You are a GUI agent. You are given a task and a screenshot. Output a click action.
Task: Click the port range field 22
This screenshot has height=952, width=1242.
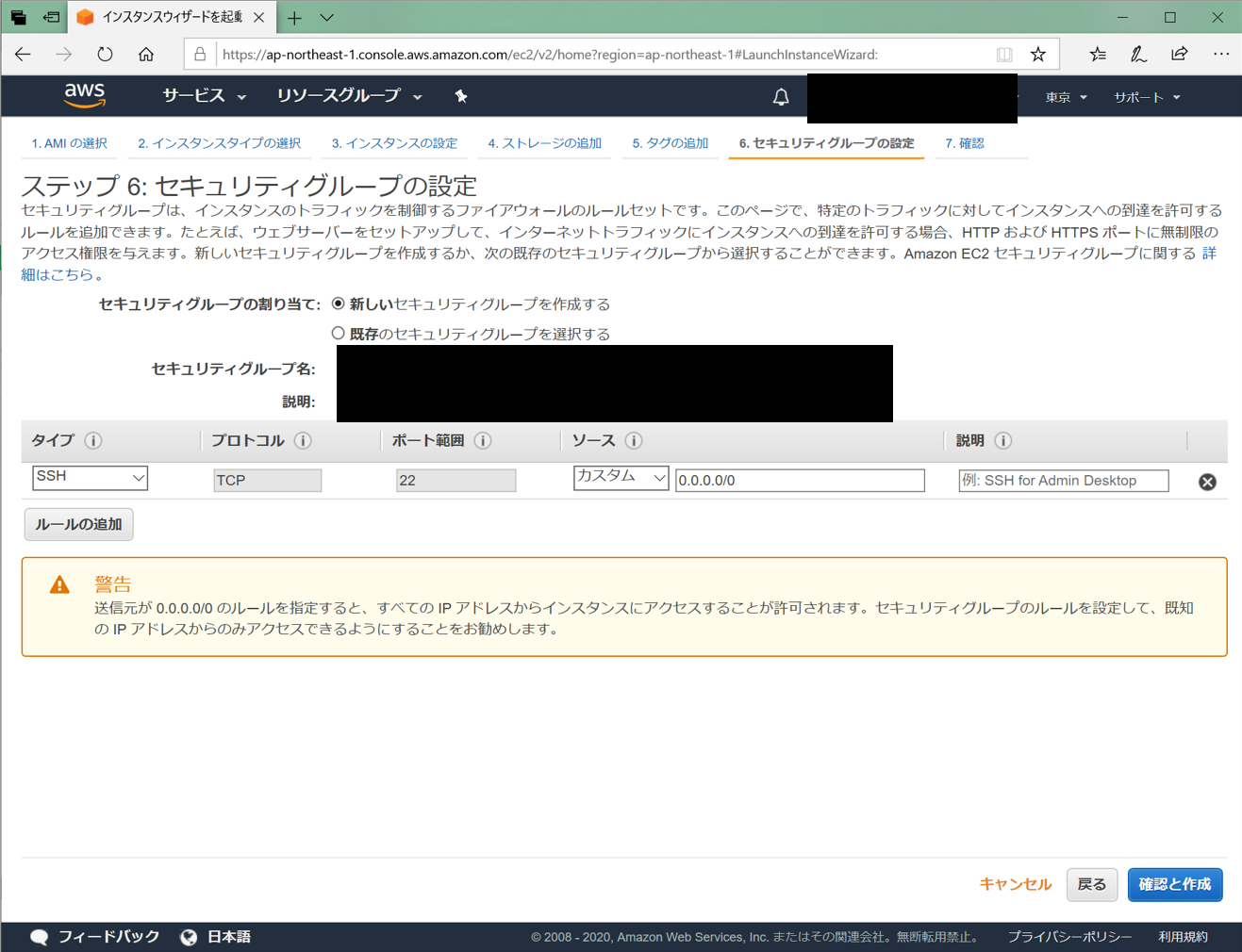[455, 480]
